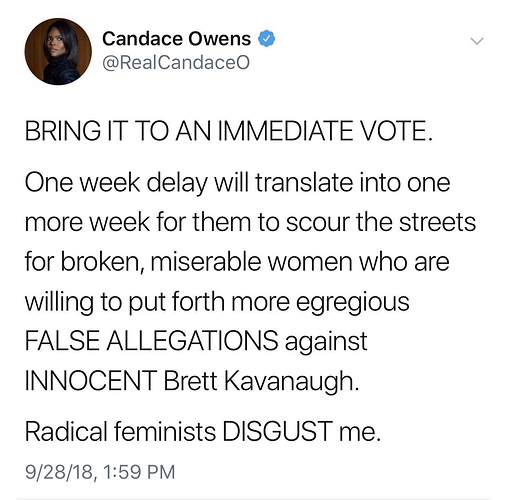
Task: Click the sentence 'Radical feminists DISGUST me.'
Action: (x=203, y=431)
